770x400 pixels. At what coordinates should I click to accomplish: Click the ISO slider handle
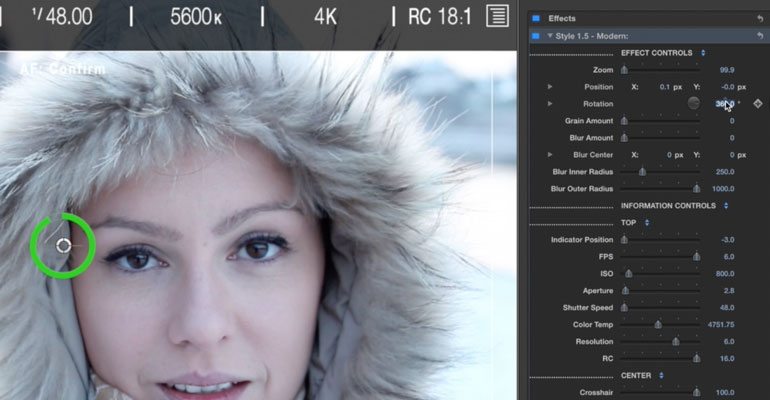pyautogui.click(x=629, y=274)
